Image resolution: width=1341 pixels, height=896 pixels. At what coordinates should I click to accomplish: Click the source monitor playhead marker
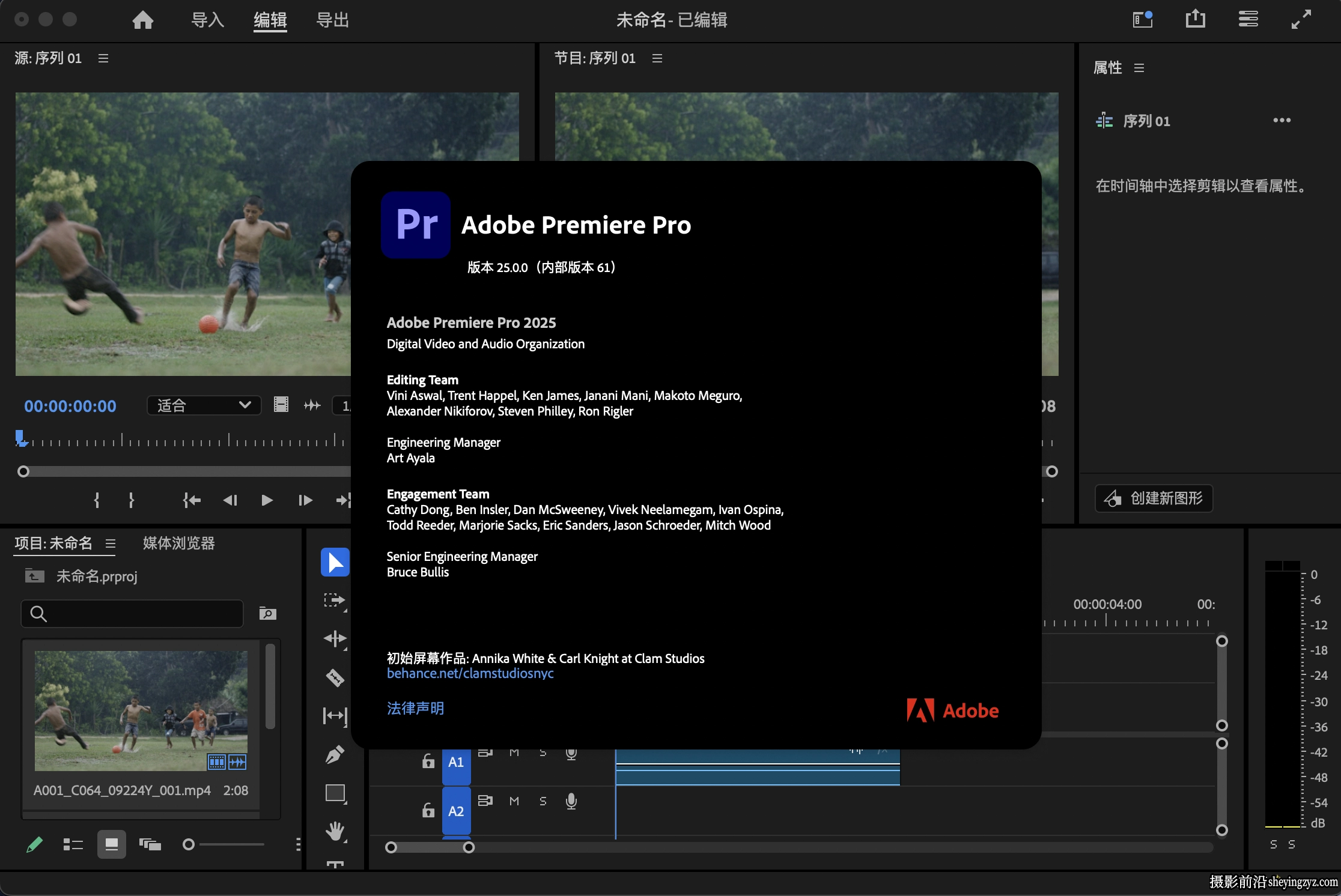[x=21, y=438]
